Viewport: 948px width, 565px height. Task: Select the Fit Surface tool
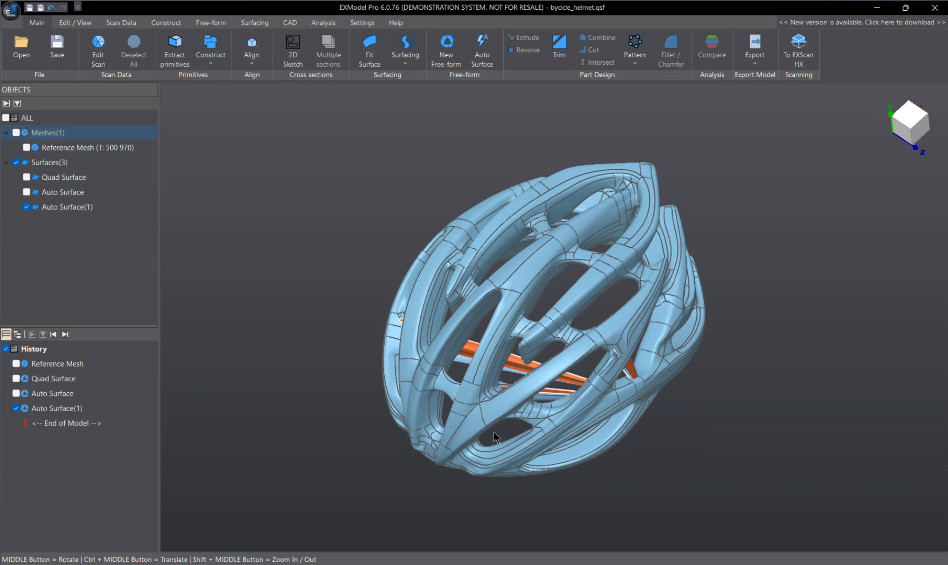coord(369,47)
